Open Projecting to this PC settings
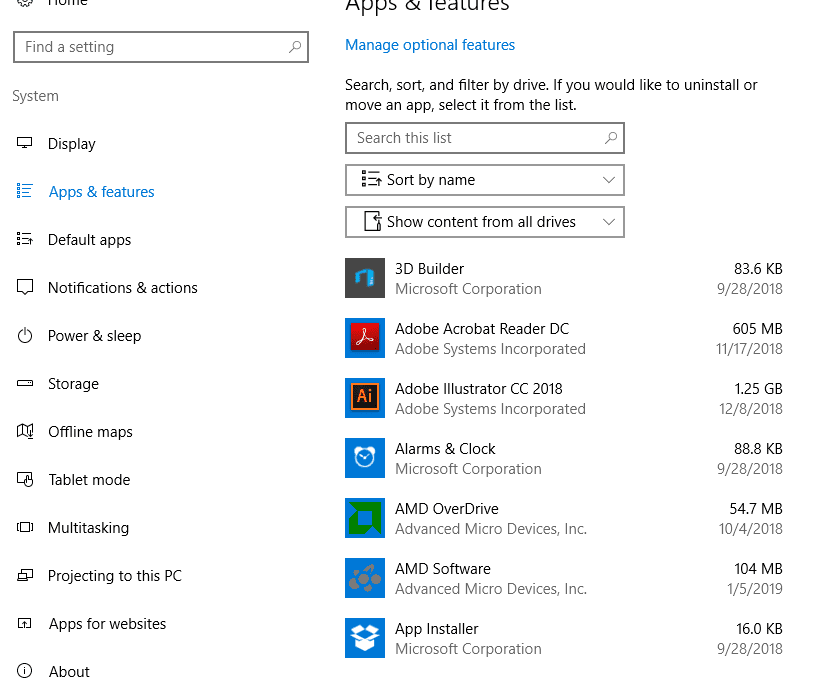This screenshot has width=828, height=680. (x=115, y=575)
